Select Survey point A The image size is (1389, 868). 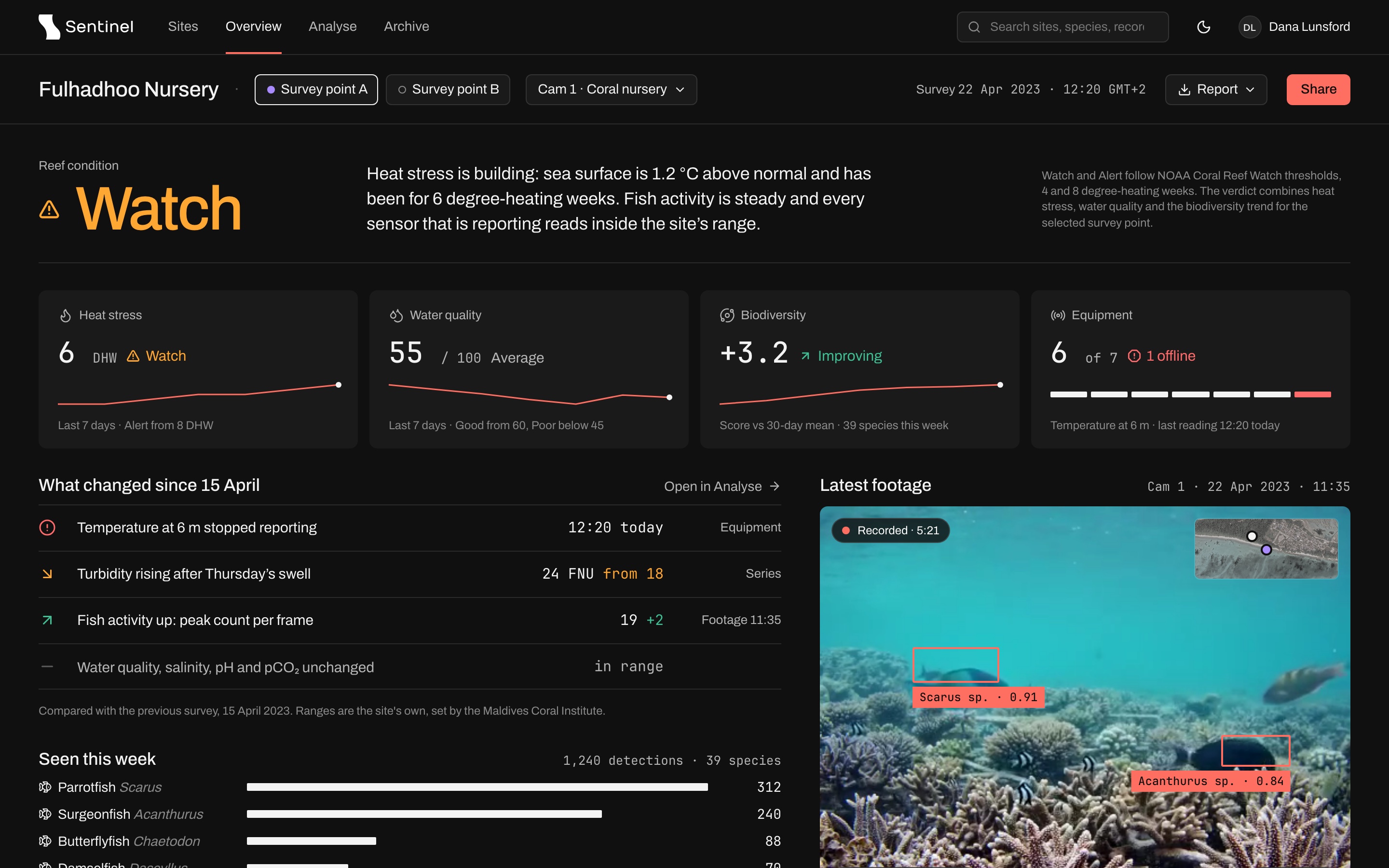316,90
